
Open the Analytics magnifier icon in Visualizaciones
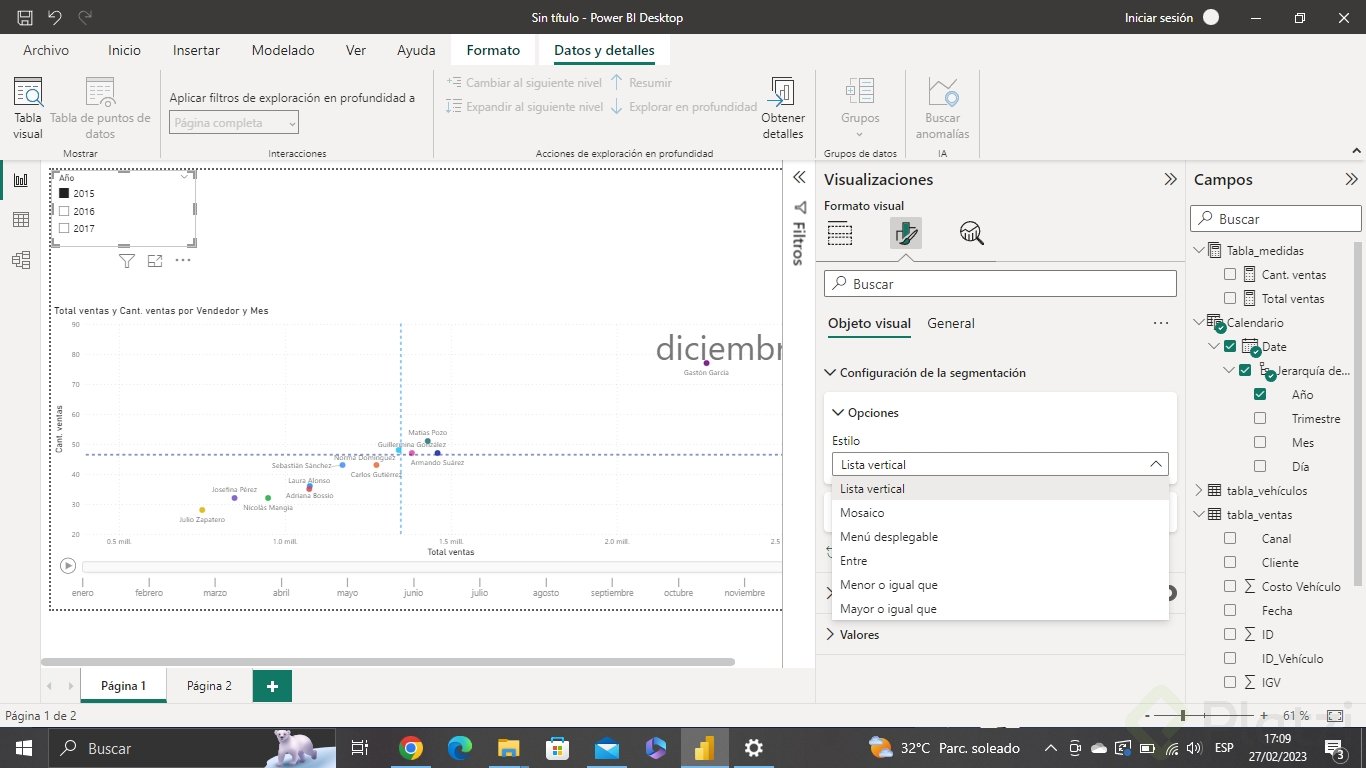tap(971, 234)
